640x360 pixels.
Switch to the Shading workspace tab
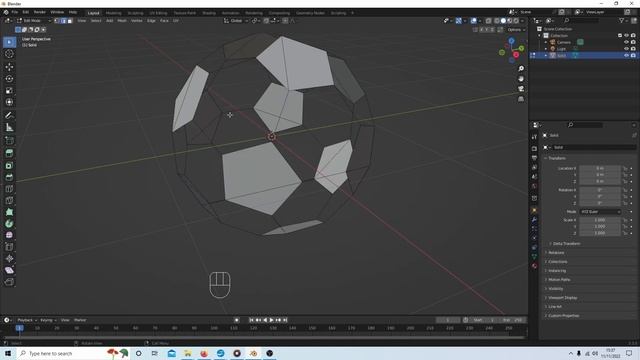(x=209, y=13)
